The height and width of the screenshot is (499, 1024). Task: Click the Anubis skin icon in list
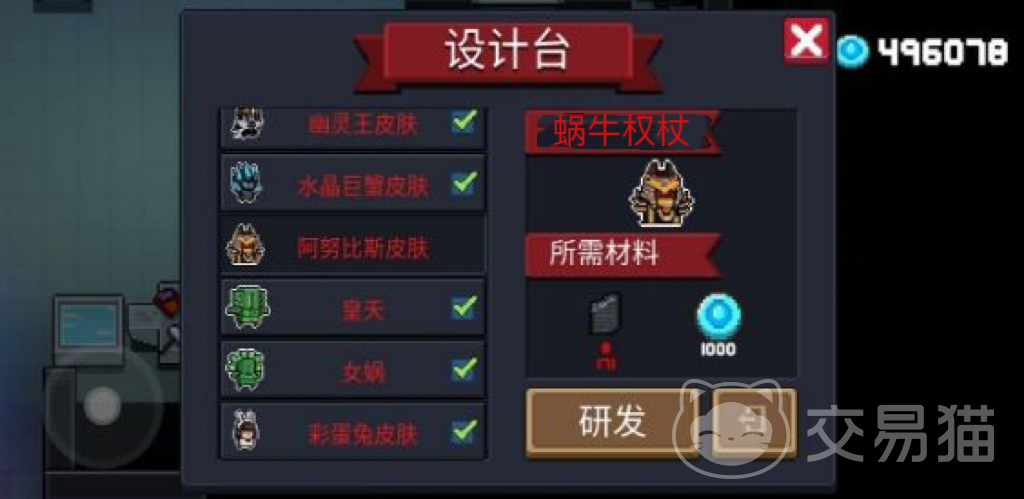point(246,244)
